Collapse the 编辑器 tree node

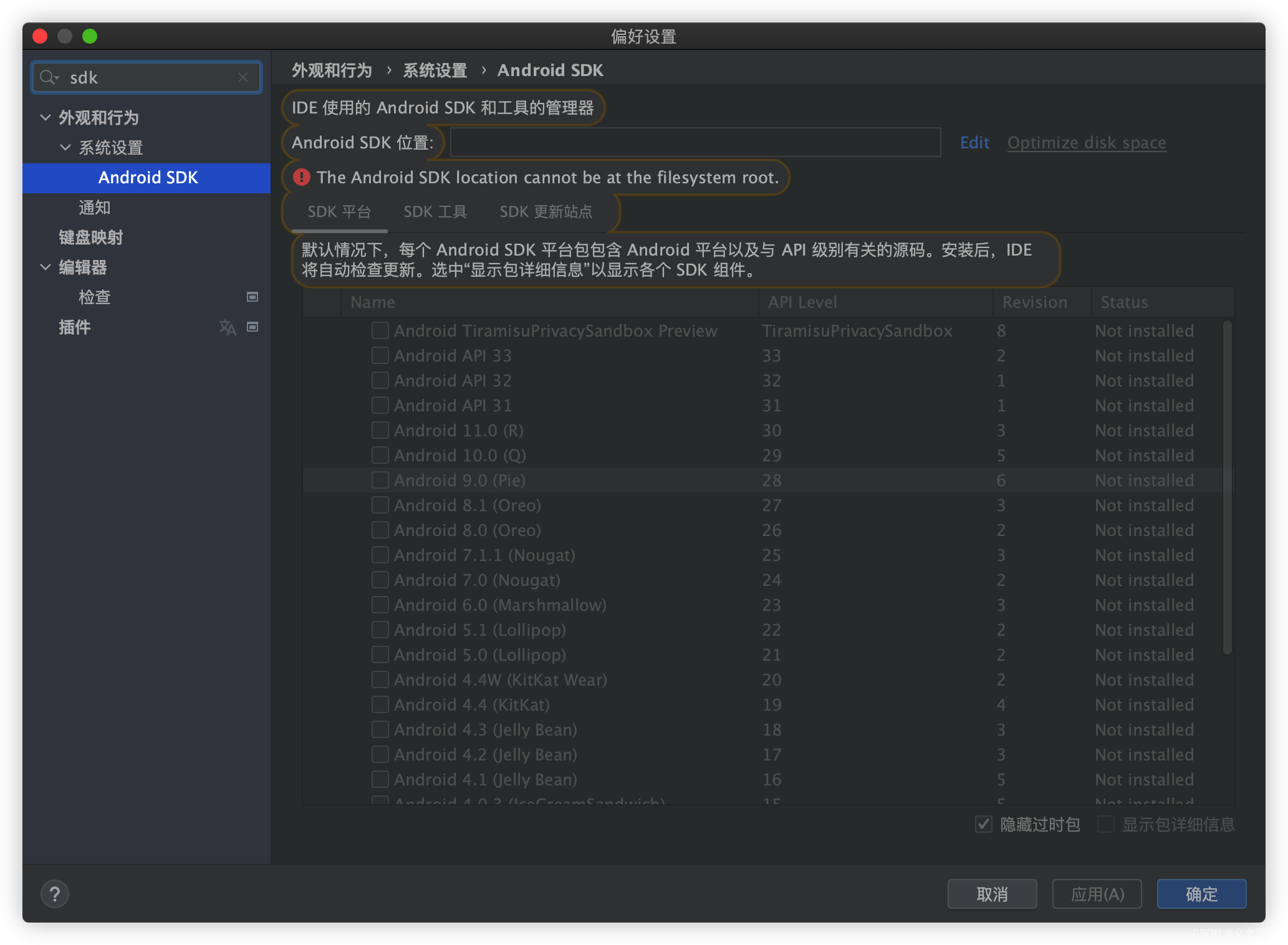point(46,267)
